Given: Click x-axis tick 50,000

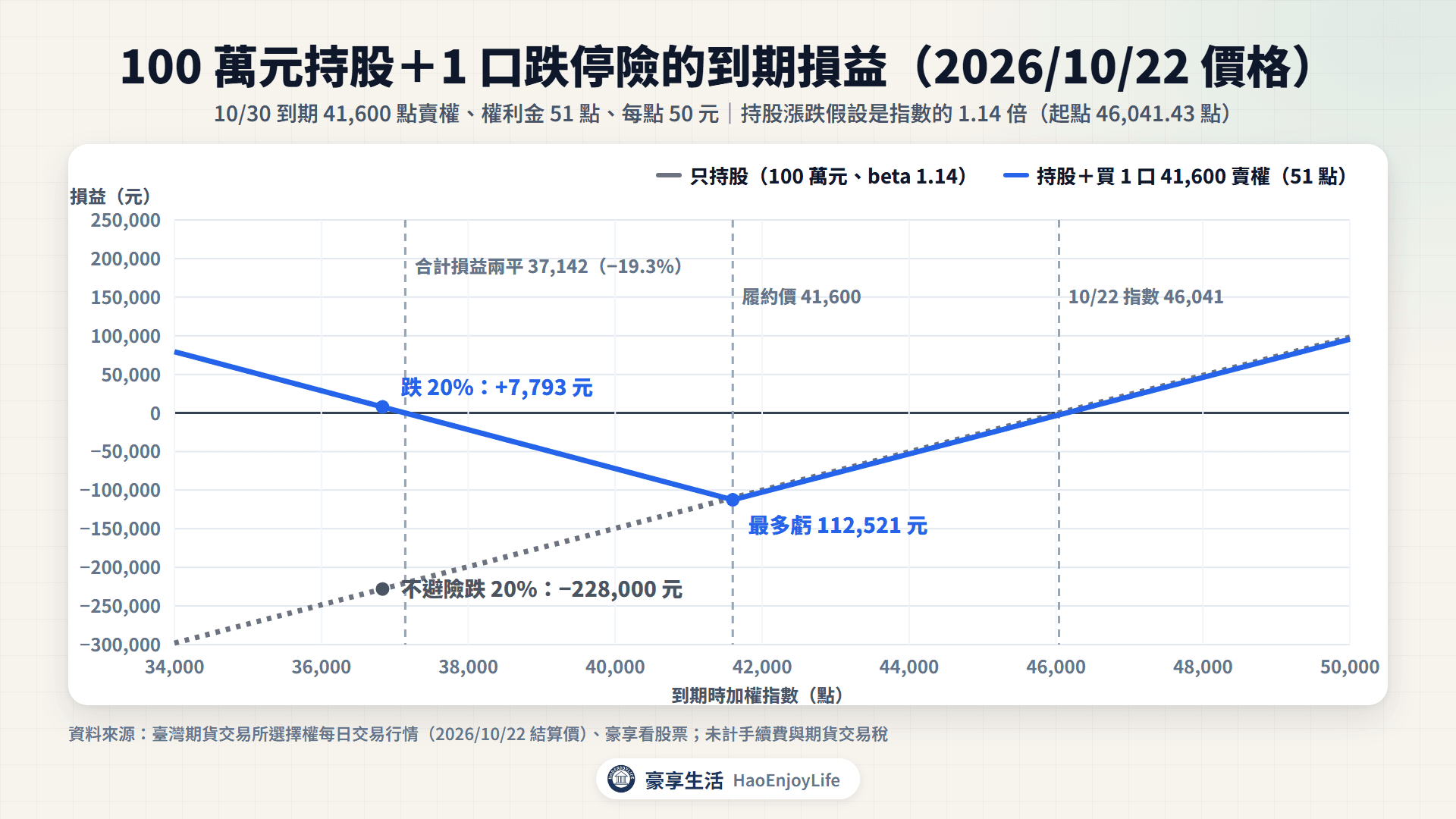Looking at the screenshot, I should 1350,667.
